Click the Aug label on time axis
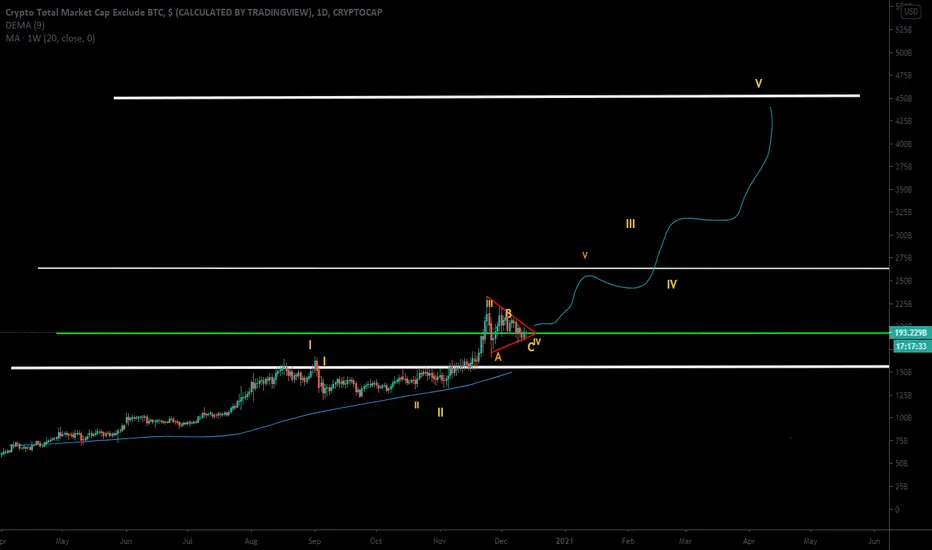The height and width of the screenshot is (550, 932). click(251, 541)
